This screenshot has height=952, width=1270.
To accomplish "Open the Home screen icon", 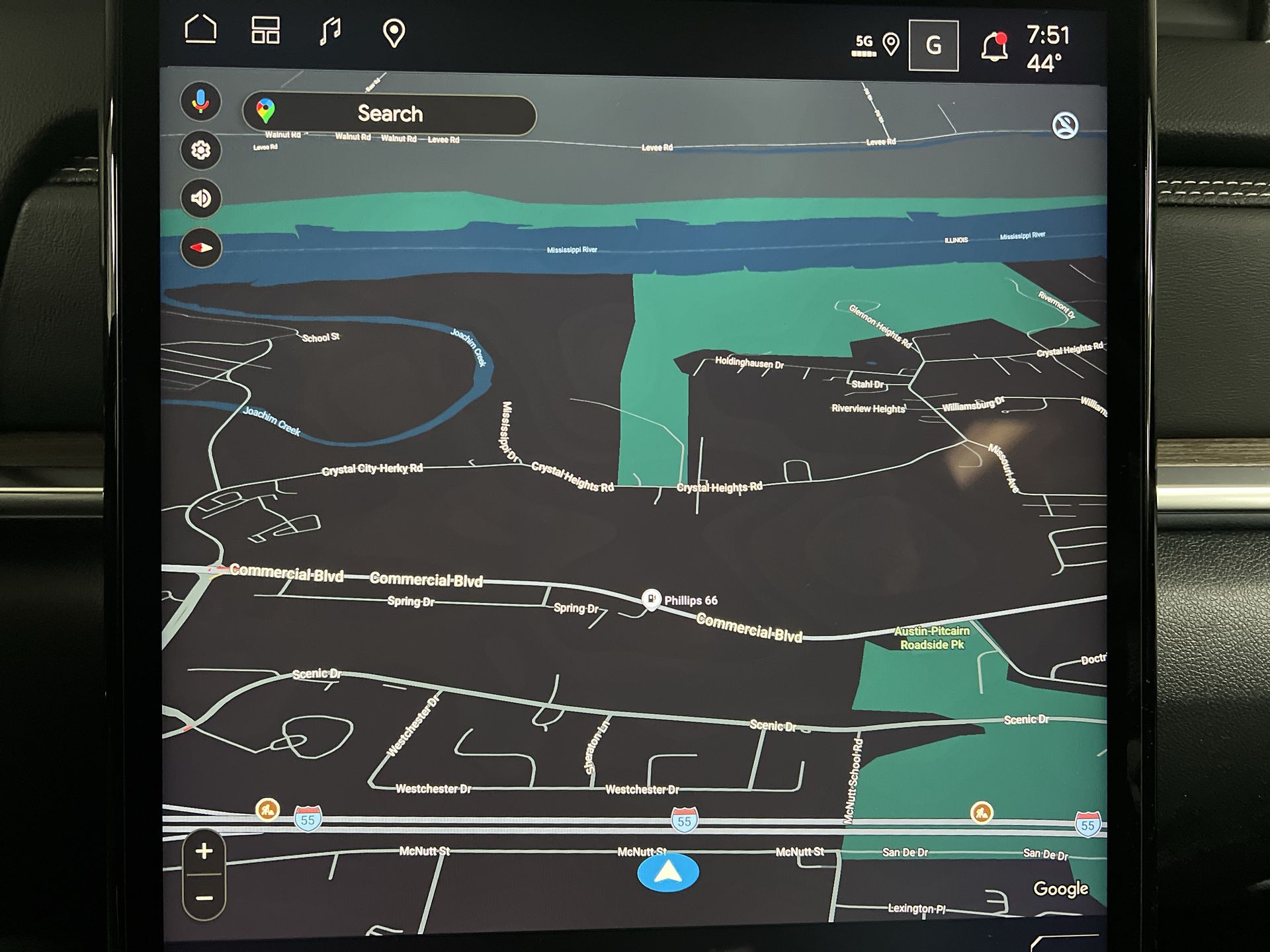I will [200, 30].
